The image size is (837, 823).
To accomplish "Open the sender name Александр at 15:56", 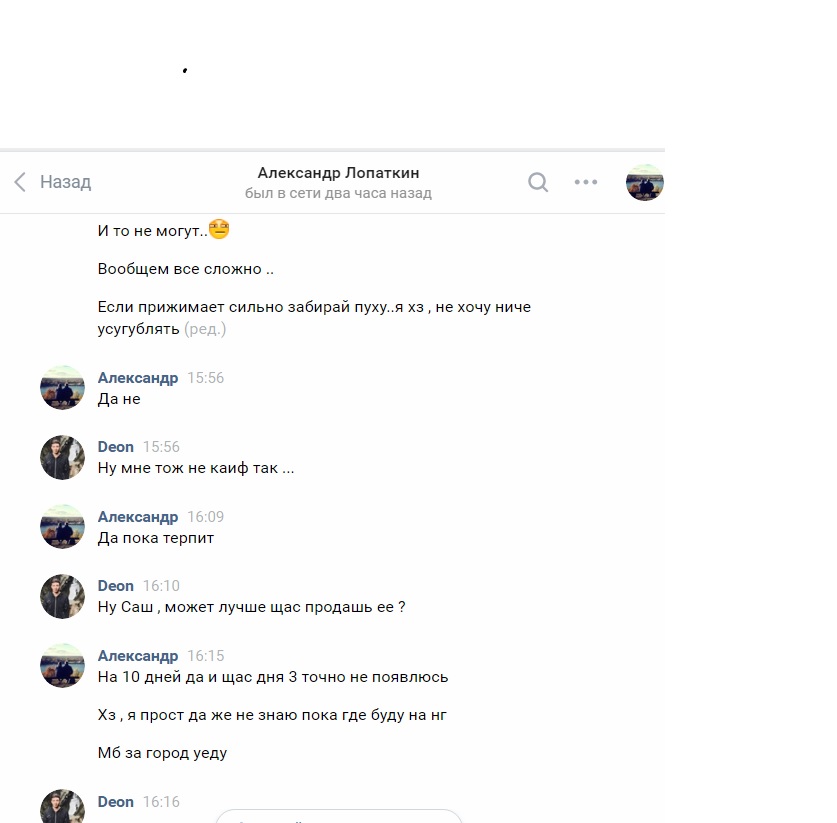I will tap(138, 378).
